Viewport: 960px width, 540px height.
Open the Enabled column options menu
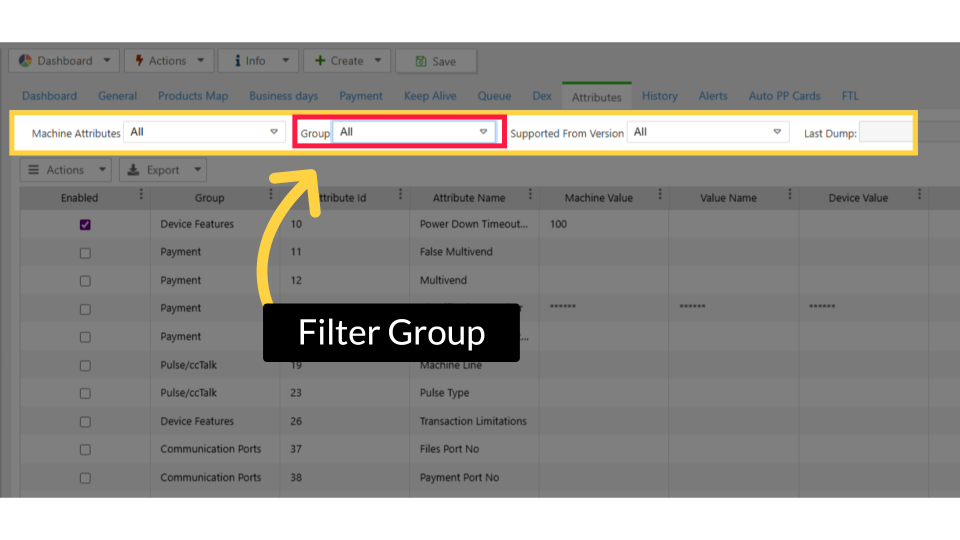(141, 196)
